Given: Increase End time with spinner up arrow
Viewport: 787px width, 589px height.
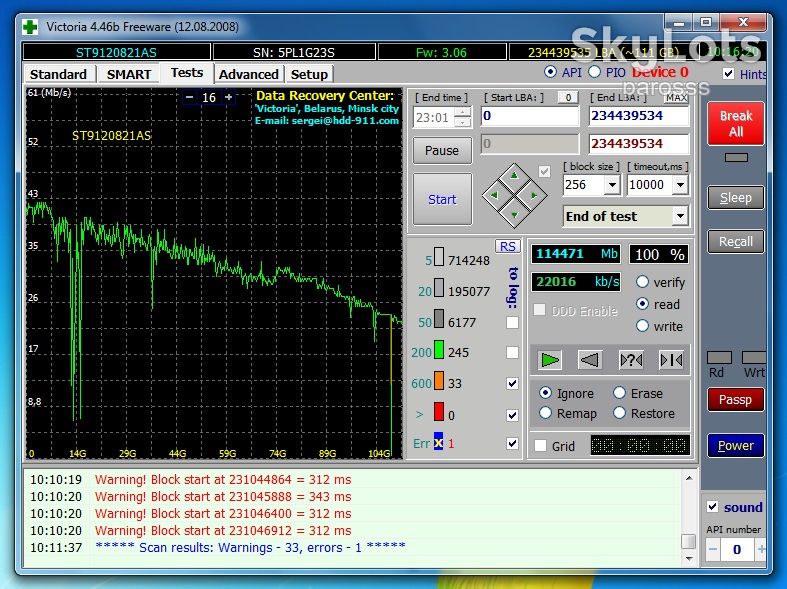Looking at the screenshot, I should pos(463,112).
